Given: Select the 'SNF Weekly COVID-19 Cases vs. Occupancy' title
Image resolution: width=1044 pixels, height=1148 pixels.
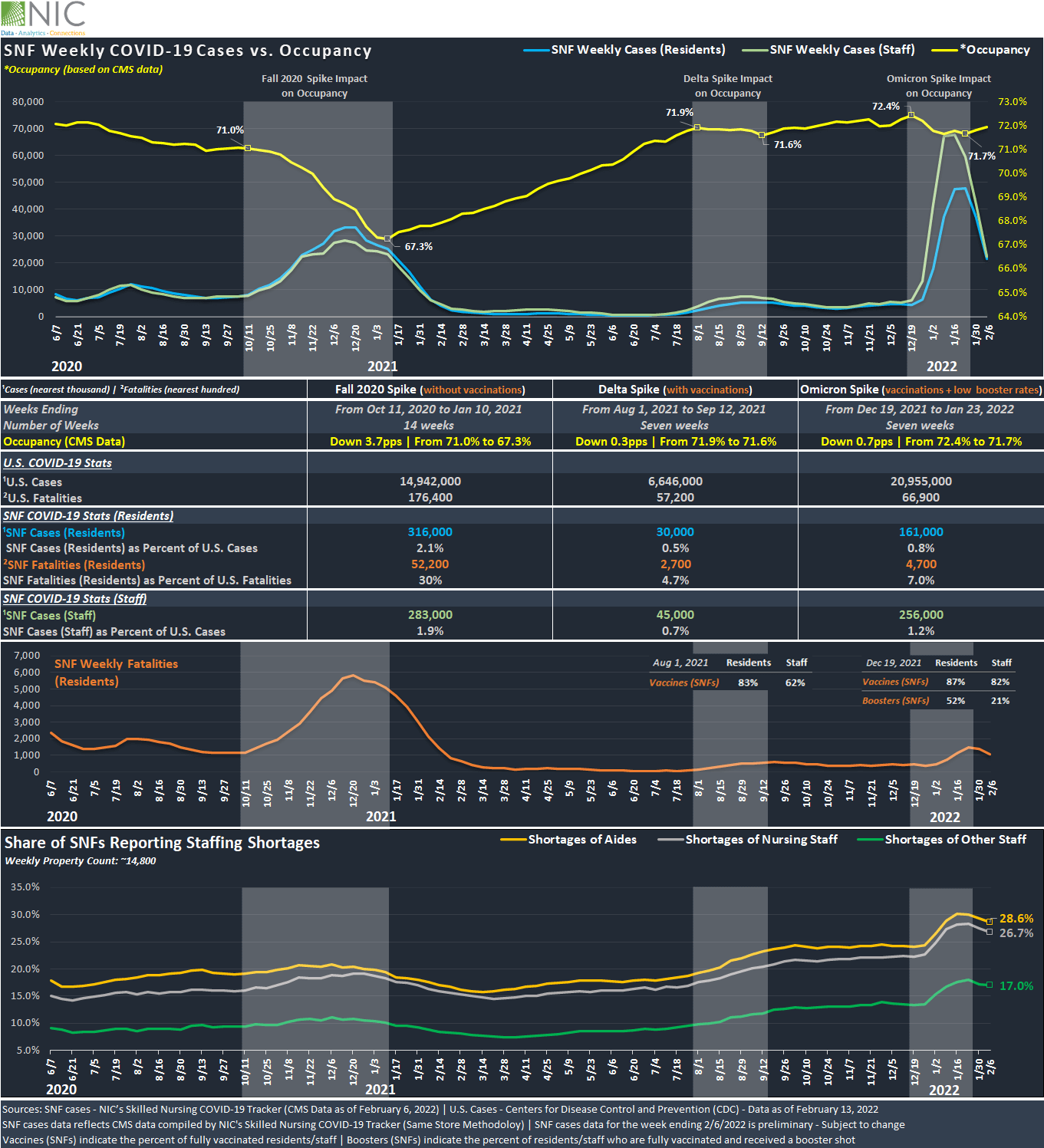Looking at the screenshot, I should coord(188,51).
